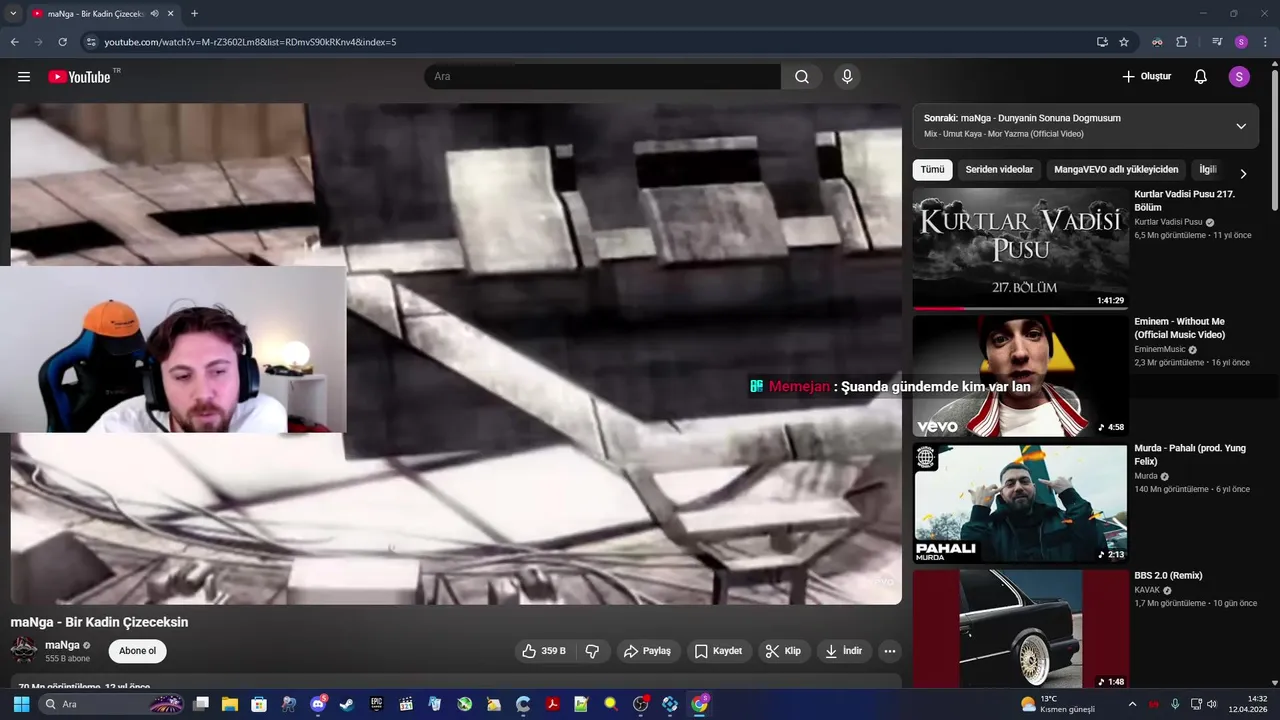
Task: Like the video with 359 B
Action: (543, 651)
